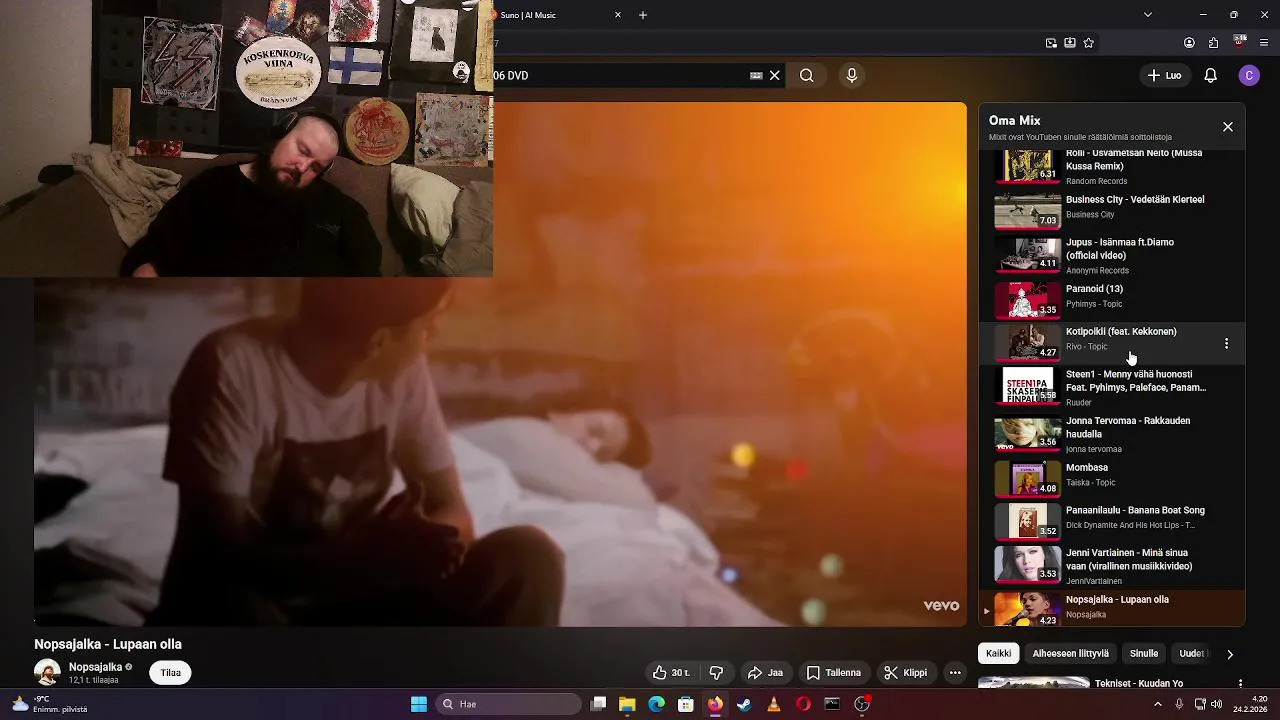Viewport: 1280px width, 720px height.
Task: Open options for Kotipoikii playlist item
Action: pos(1226,343)
